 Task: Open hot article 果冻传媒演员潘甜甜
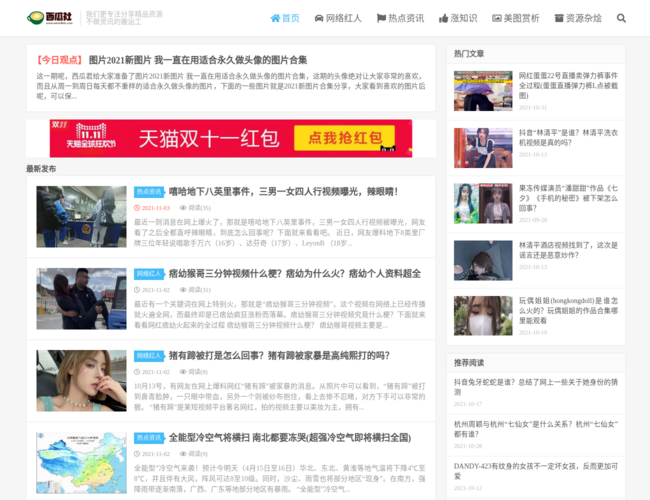(x=568, y=198)
